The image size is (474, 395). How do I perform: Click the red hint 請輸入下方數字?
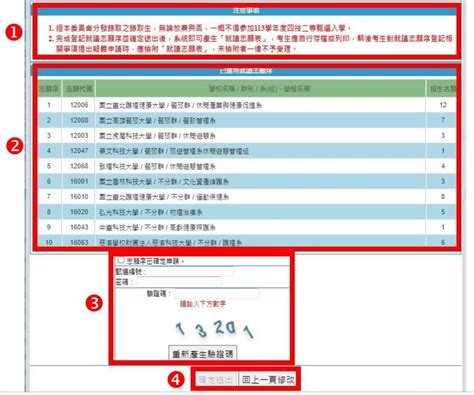pyautogui.click(x=203, y=304)
